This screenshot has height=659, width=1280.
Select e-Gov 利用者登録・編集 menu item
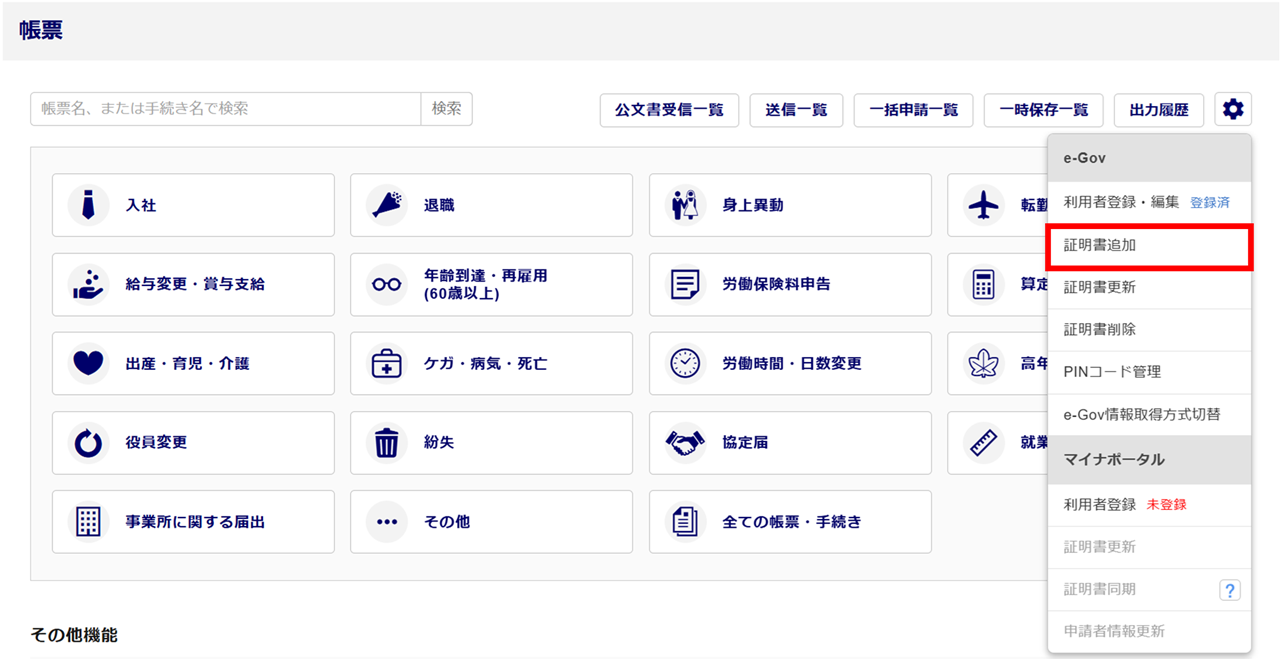click(x=1149, y=202)
